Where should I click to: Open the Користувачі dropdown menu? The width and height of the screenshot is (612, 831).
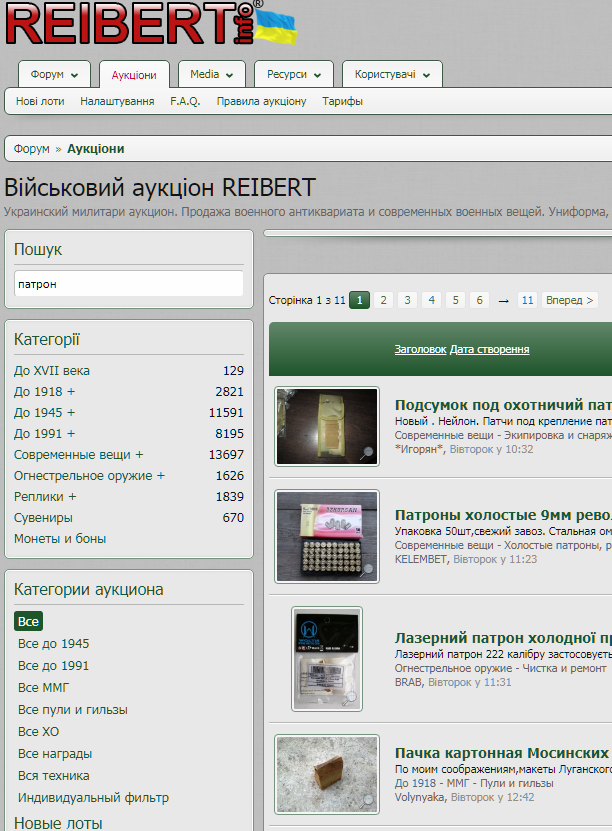(392, 75)
